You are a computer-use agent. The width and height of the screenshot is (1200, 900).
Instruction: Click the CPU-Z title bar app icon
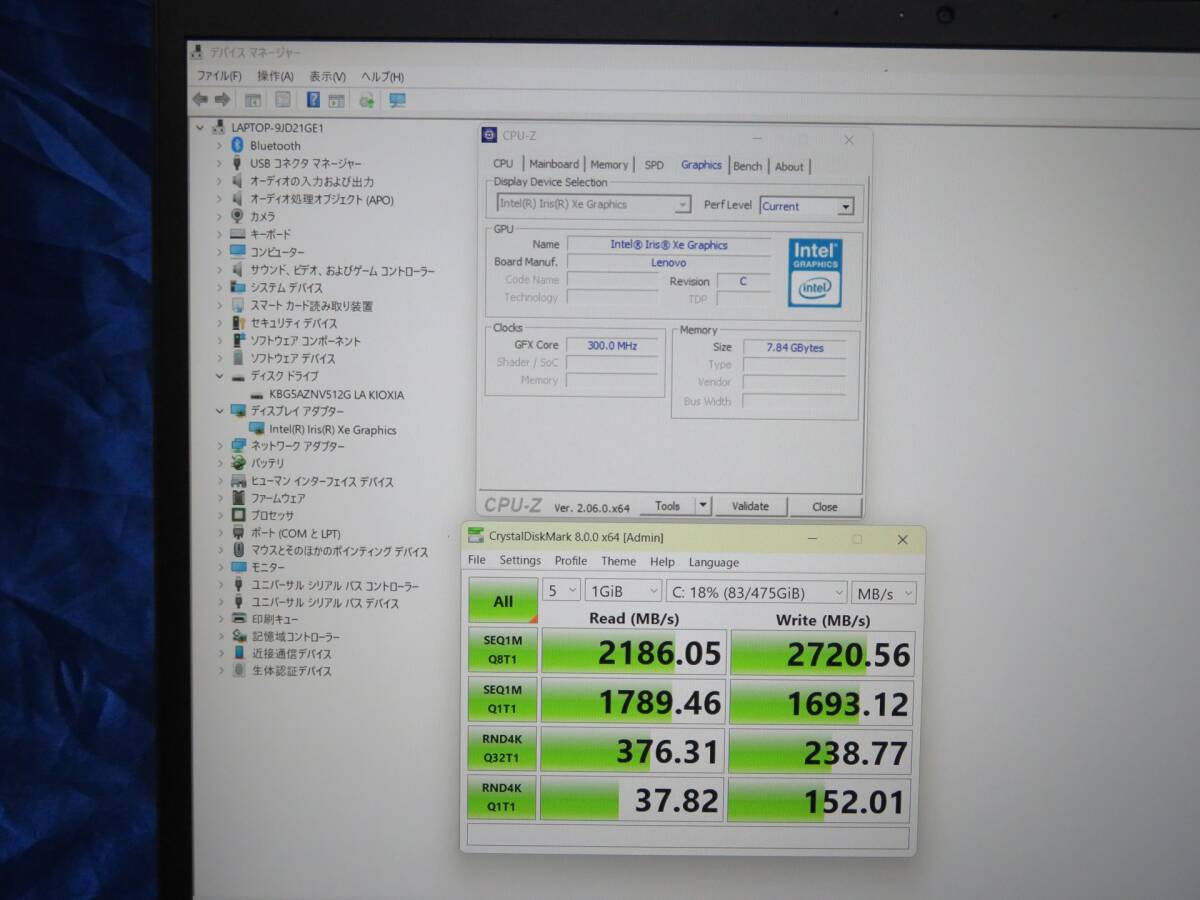click(x=490, y=136)
